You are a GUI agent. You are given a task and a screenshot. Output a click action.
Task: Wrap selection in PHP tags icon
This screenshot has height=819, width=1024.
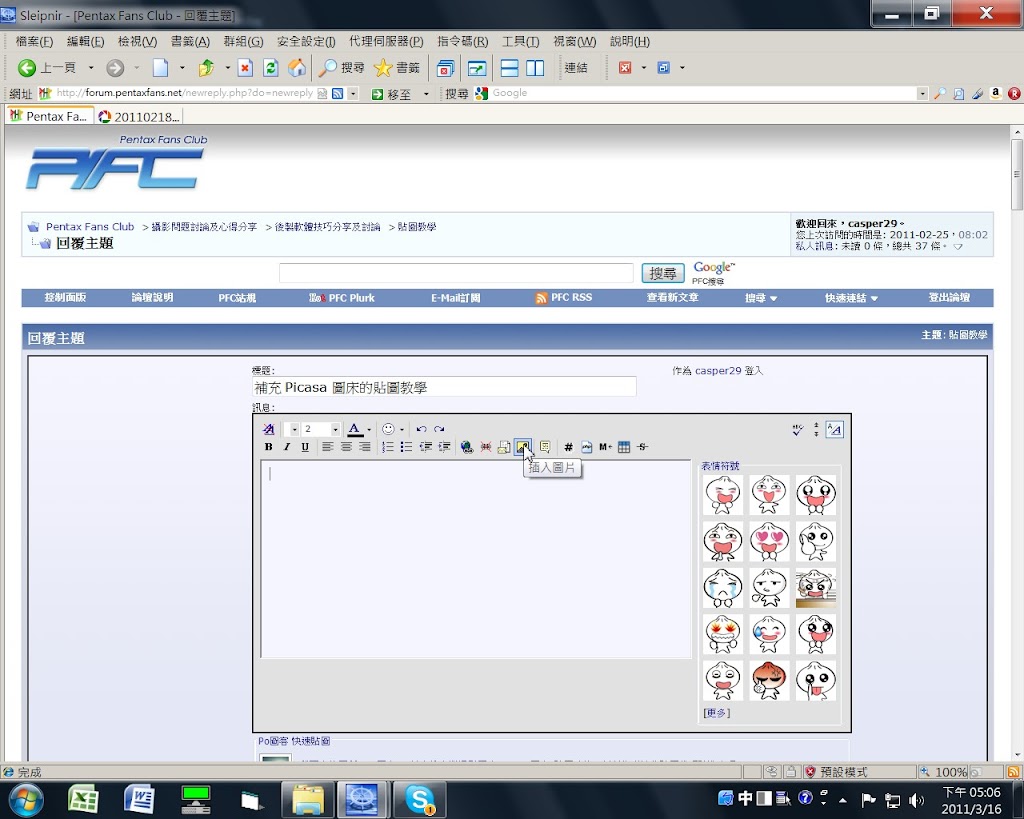point(586,447)
